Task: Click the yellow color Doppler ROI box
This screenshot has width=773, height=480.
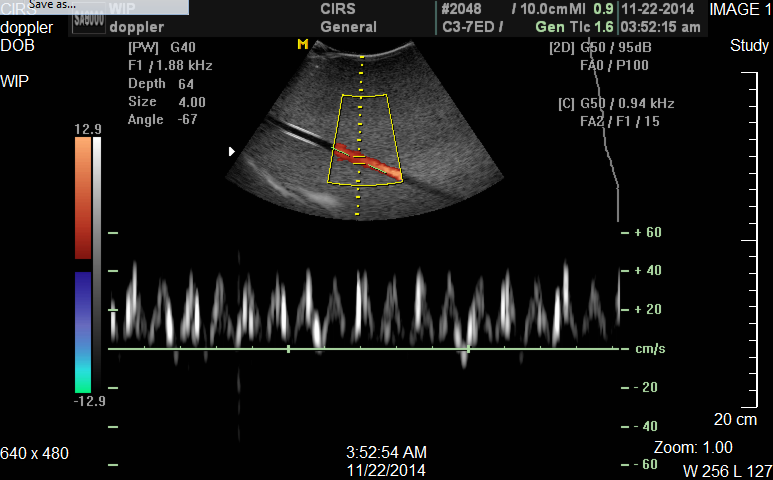Action: (365, 140)
